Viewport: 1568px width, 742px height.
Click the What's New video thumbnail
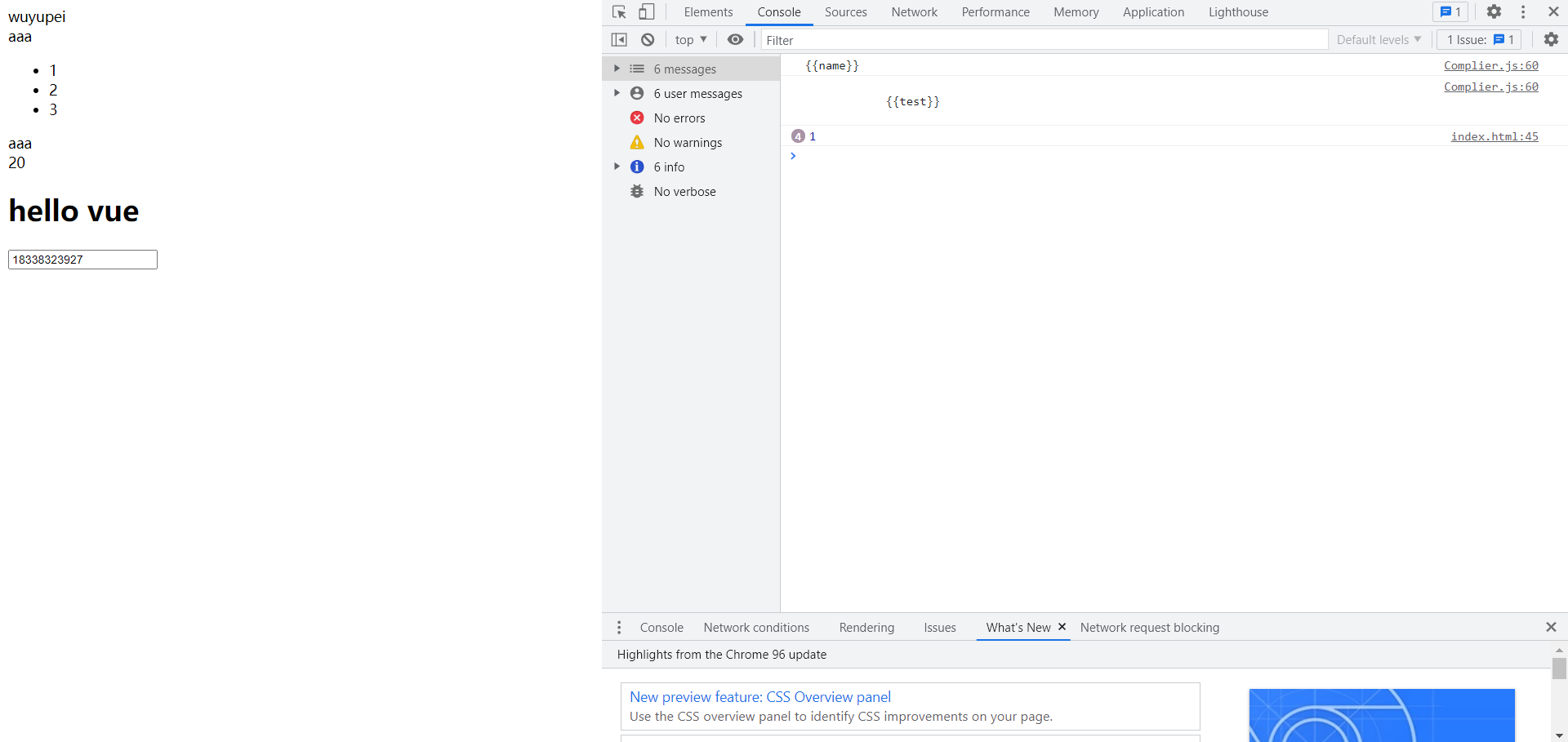coord(1382,715)
